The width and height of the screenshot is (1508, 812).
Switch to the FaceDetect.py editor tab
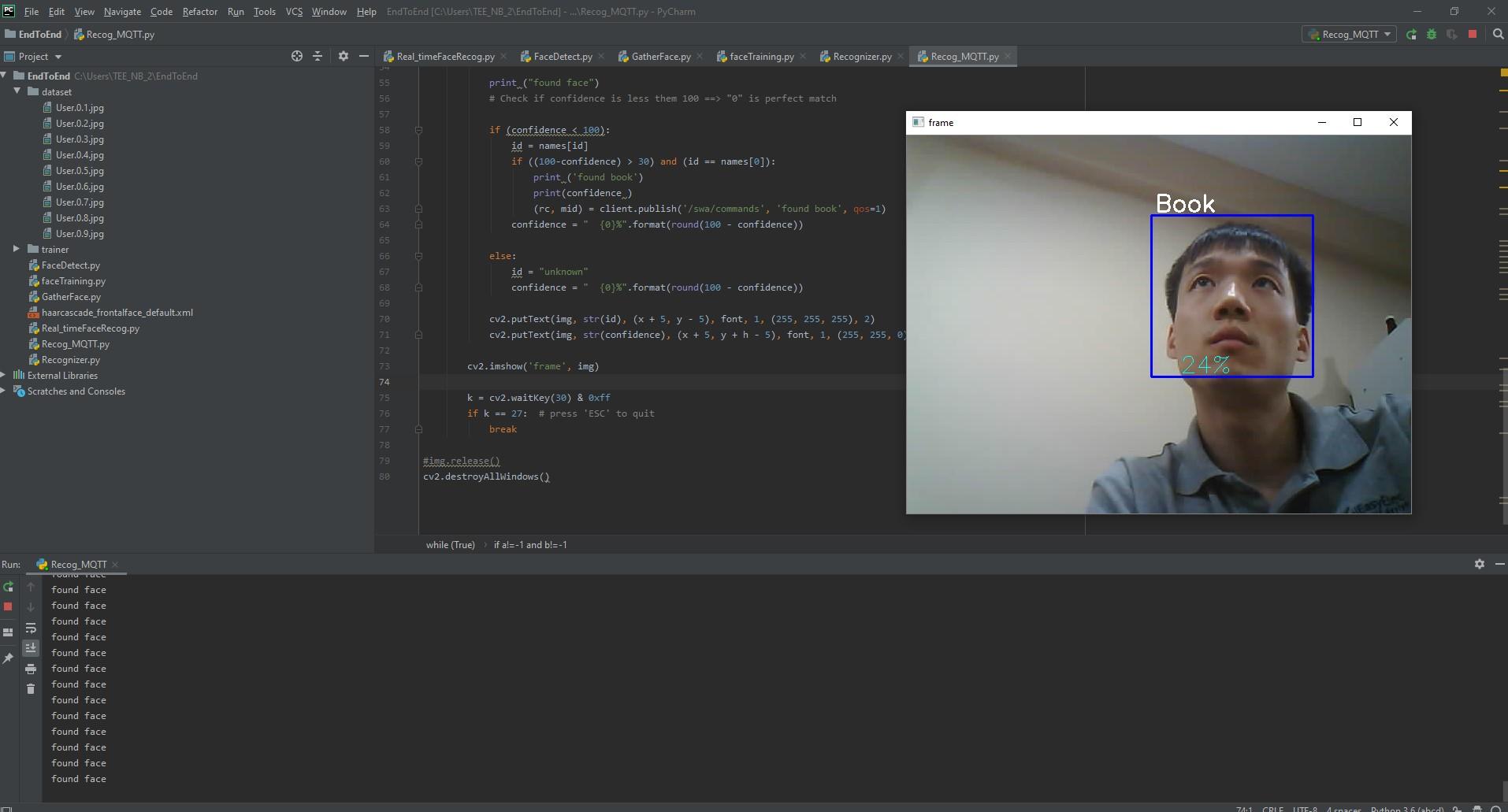pyautogui.click(x=562, y=56)
